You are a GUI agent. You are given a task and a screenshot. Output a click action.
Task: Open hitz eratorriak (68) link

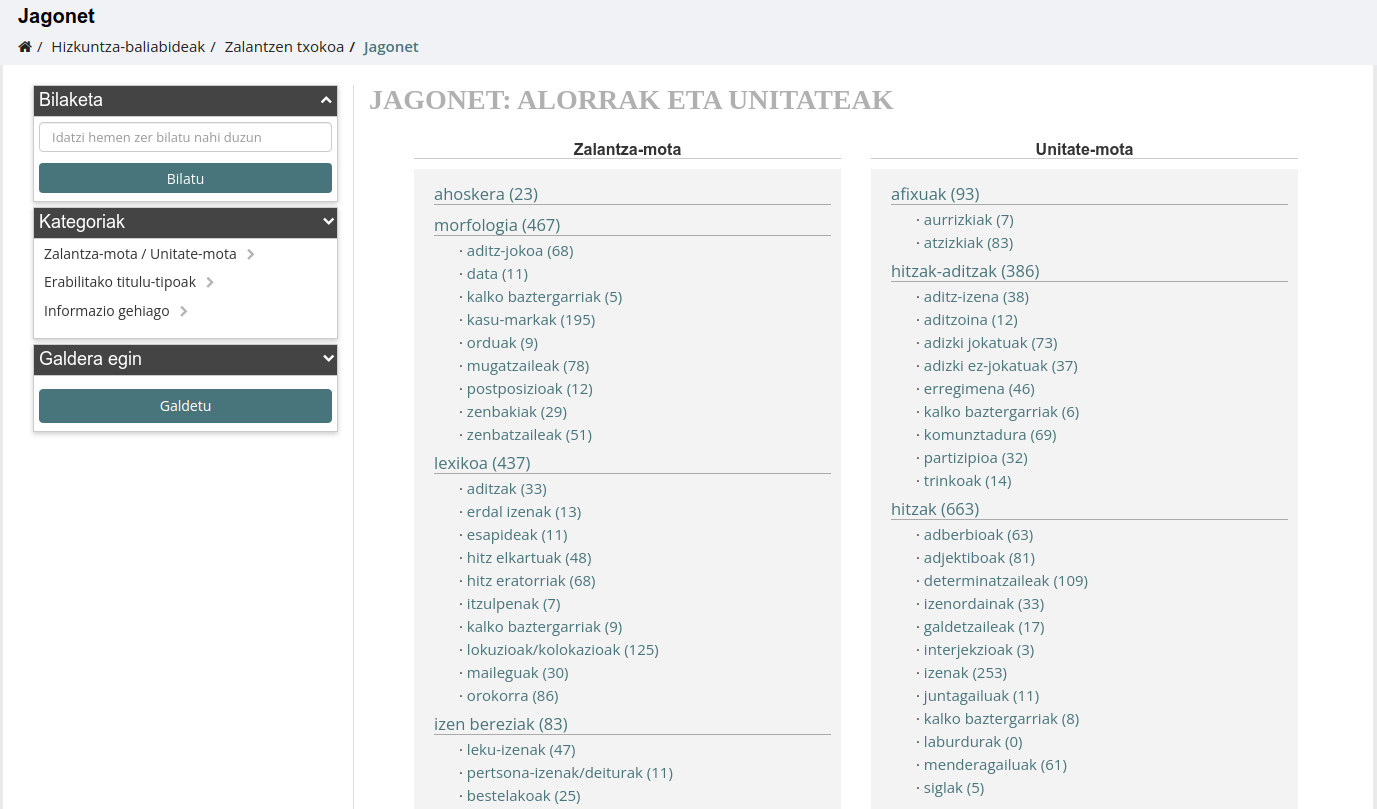click(531, 581)
